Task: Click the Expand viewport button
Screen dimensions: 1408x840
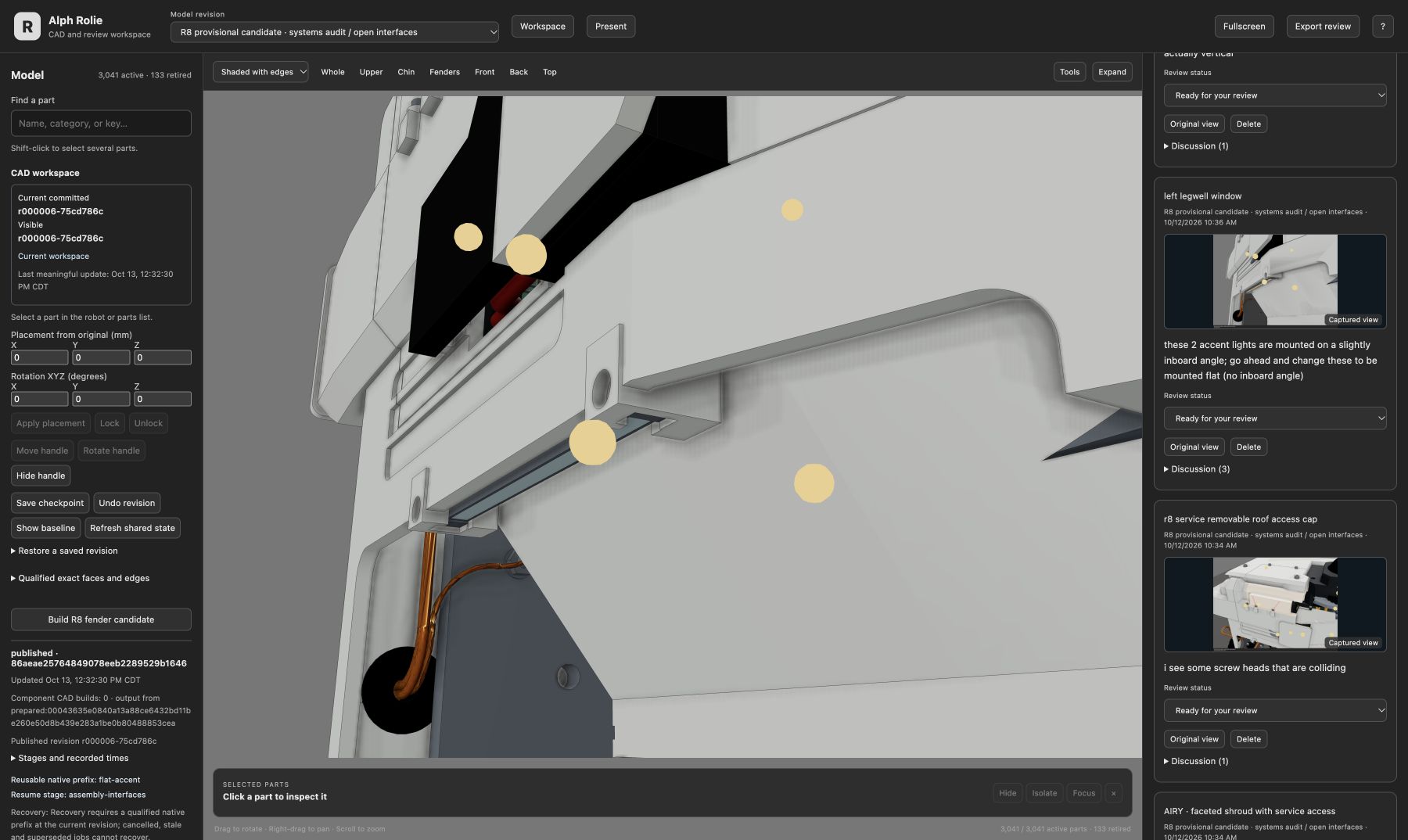Action: tap(1112, 72)
